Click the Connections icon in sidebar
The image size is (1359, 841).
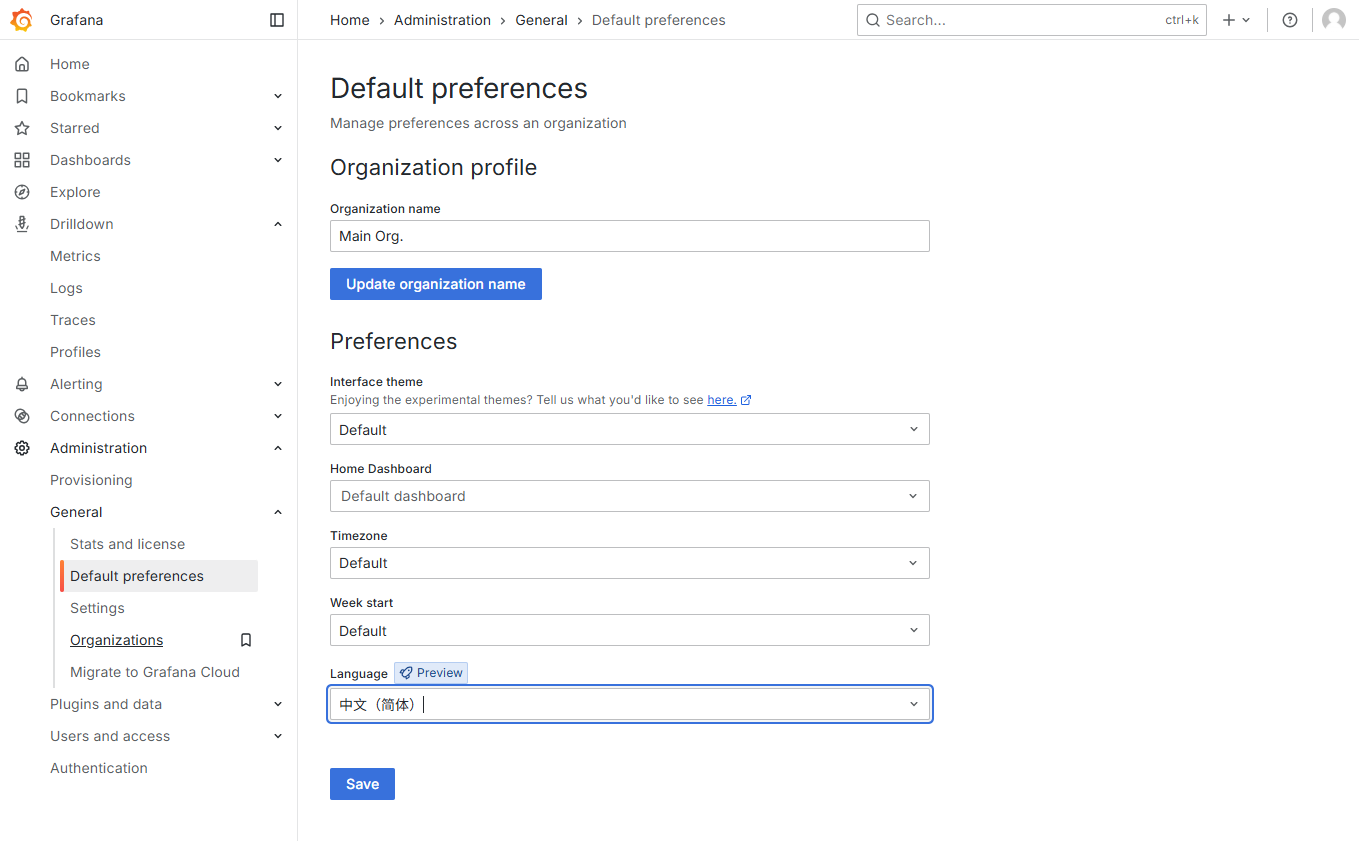22,416
